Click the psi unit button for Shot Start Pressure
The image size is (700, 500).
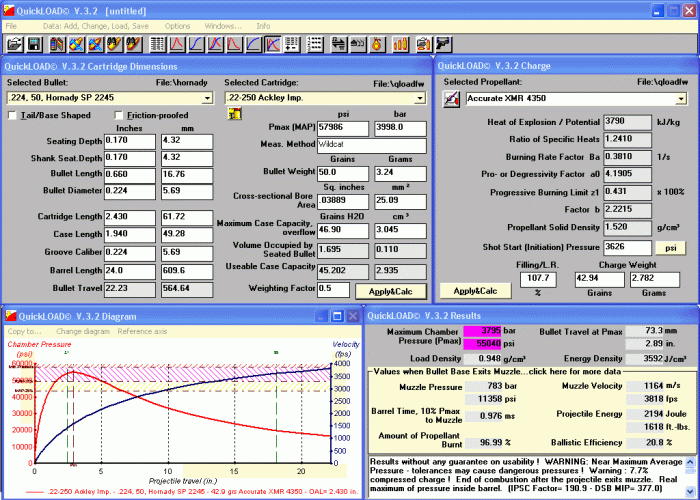[671, 248]
